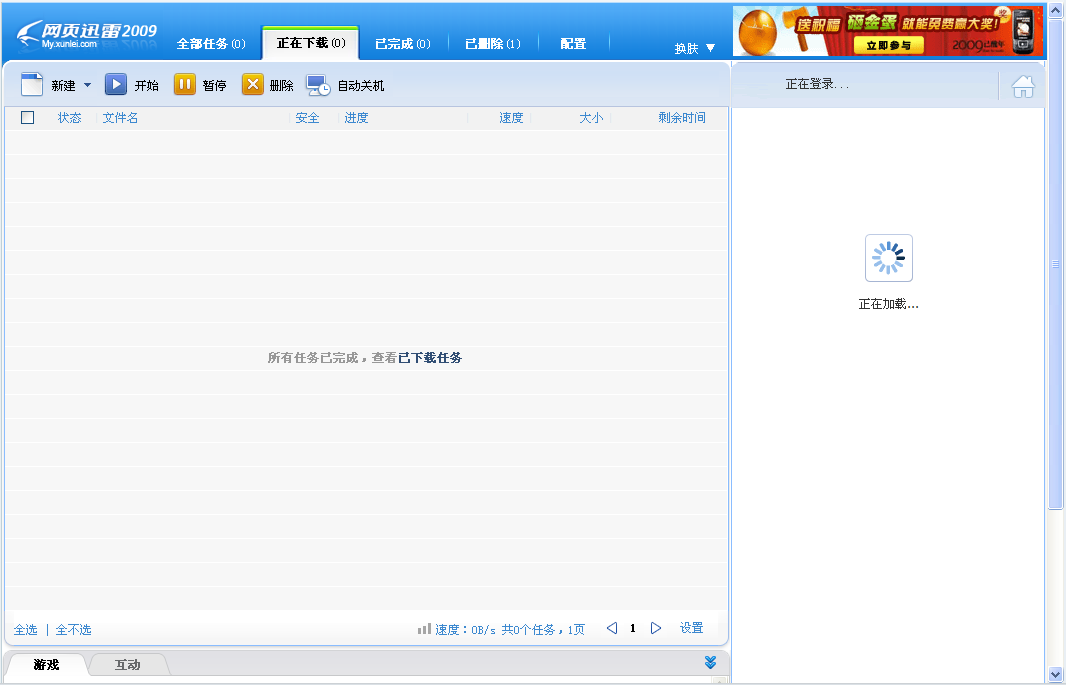Open the New Task dropdown arrow
Screen dimensions: 1066x685
coord(88,85)
